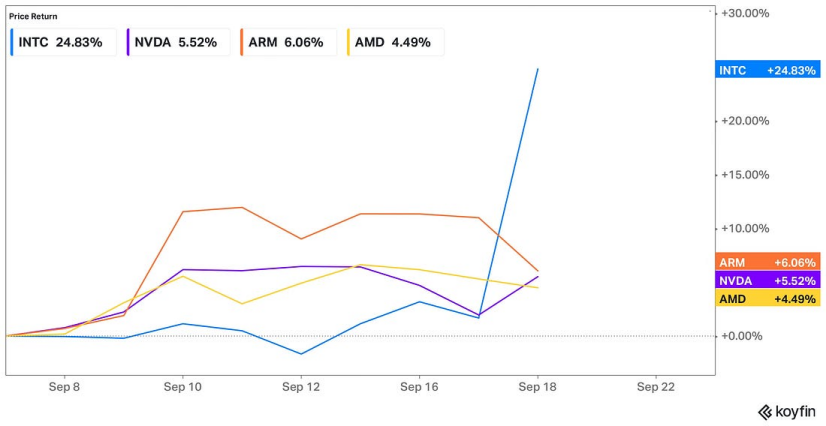Click the INTC line peak point

click(538, 69)
